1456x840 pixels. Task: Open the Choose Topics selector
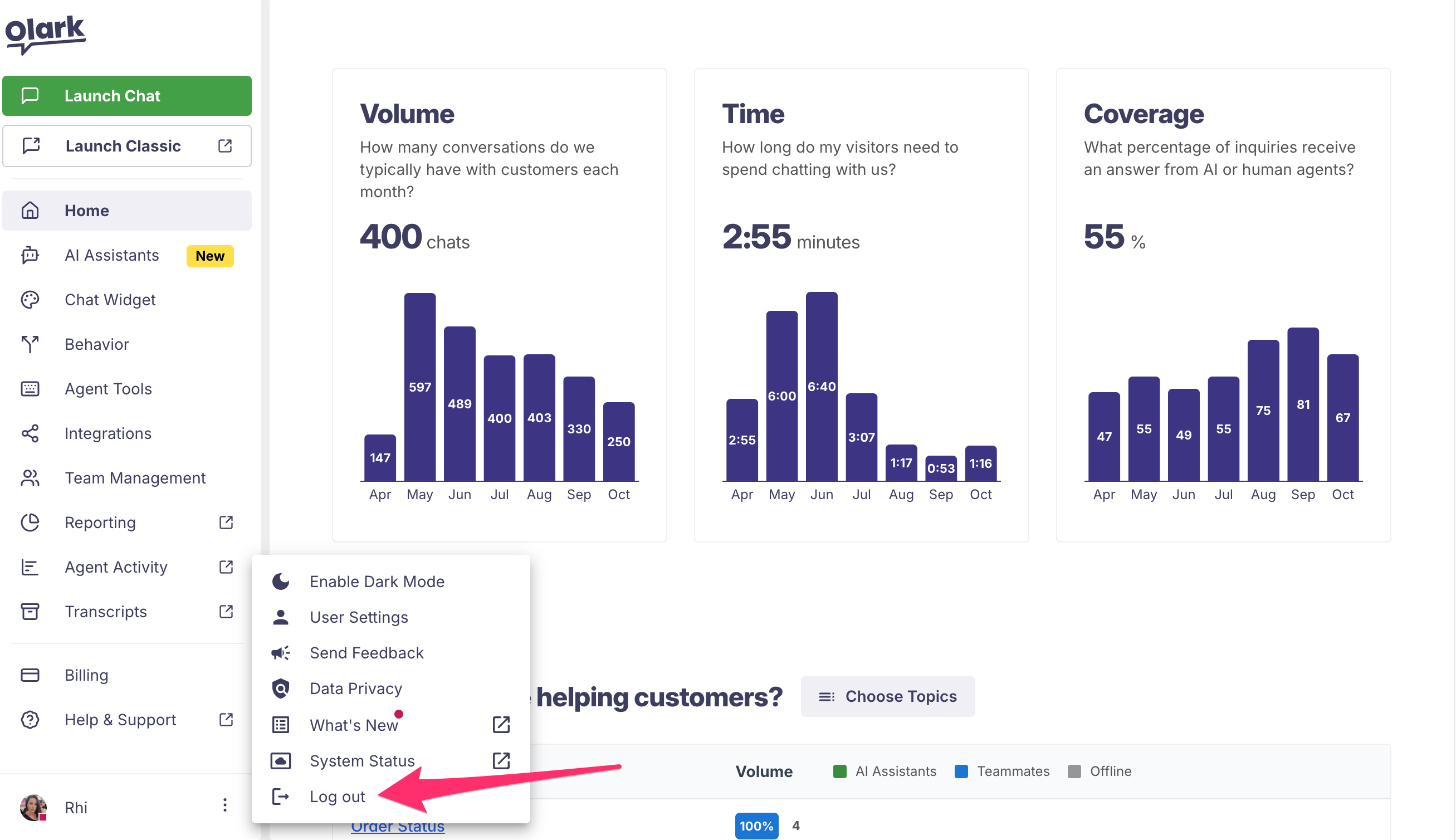[x=887, y=696]
